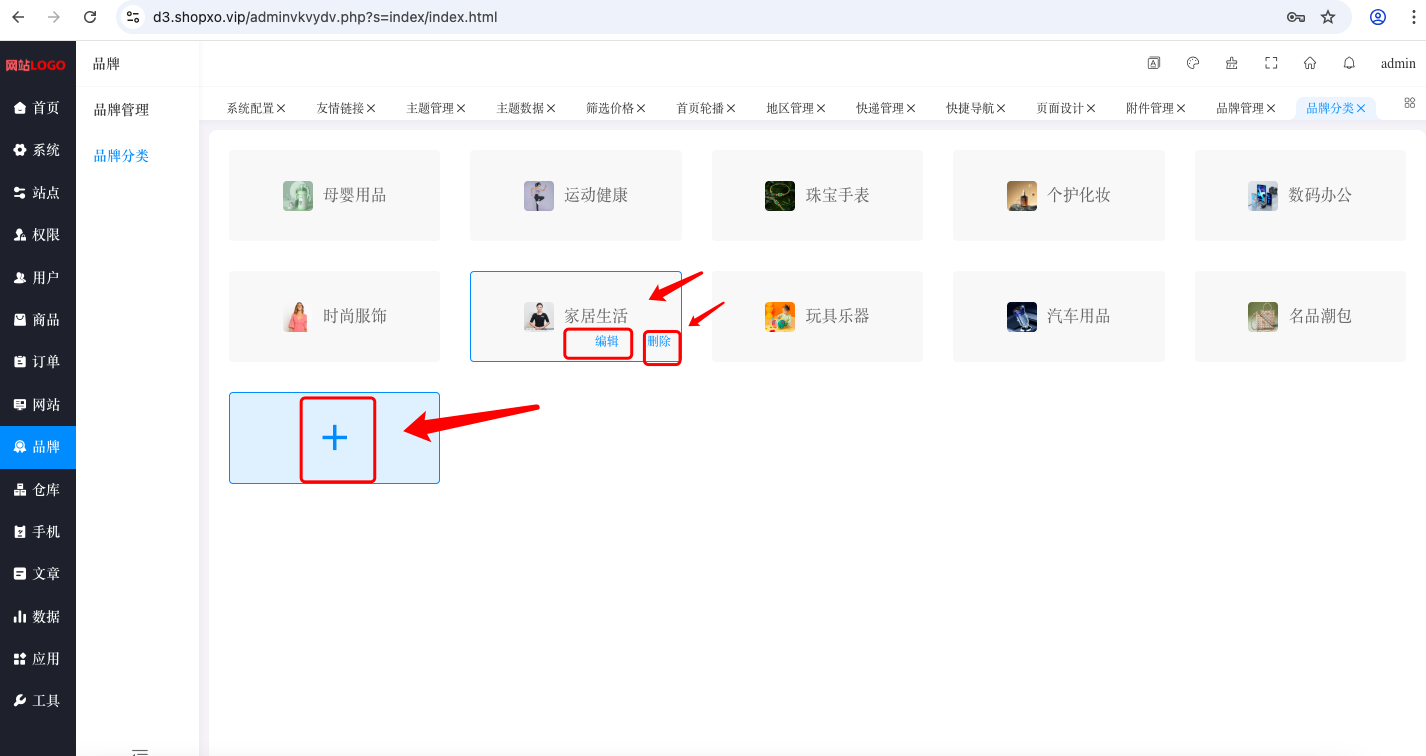Collapse the submenu toggle at sidebar bottom
The width and height of the screenshot is (1426, 756).
coord(140,751)
